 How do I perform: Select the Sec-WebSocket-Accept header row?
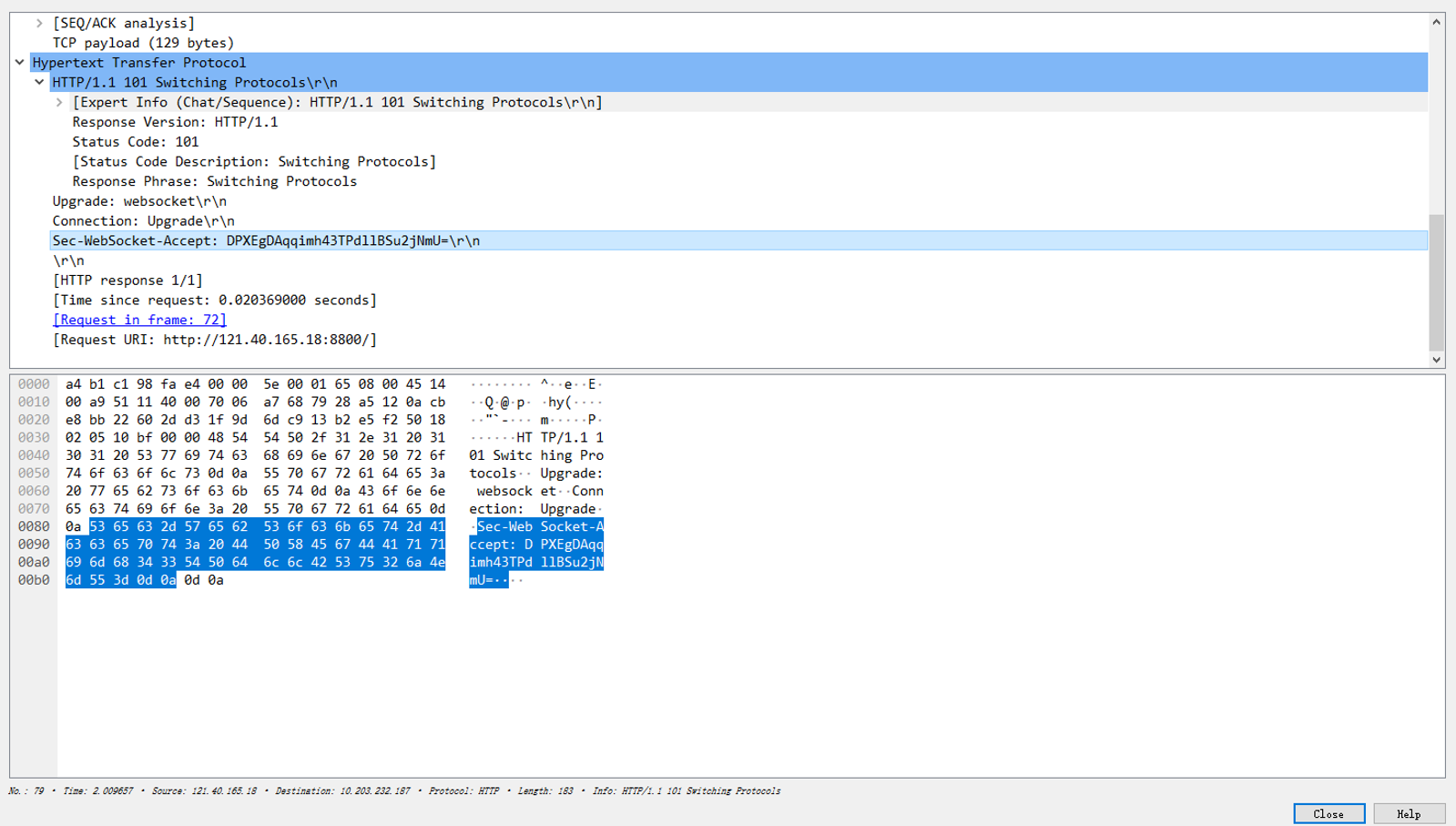click(738, 240)
